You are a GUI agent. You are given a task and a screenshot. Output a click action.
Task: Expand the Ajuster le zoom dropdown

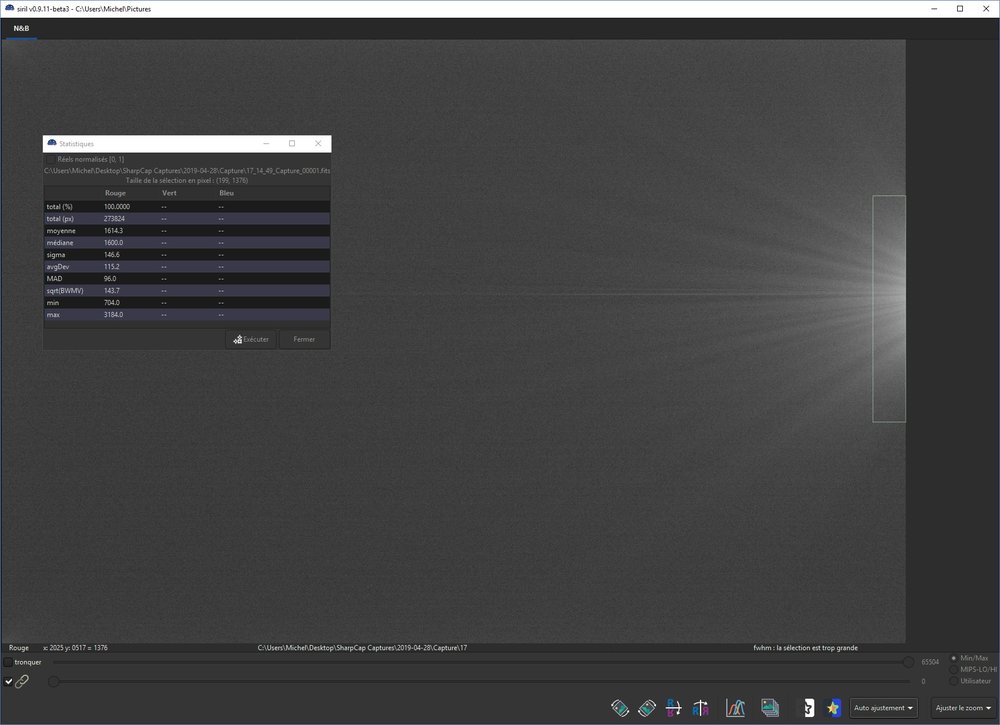point(963,708)
